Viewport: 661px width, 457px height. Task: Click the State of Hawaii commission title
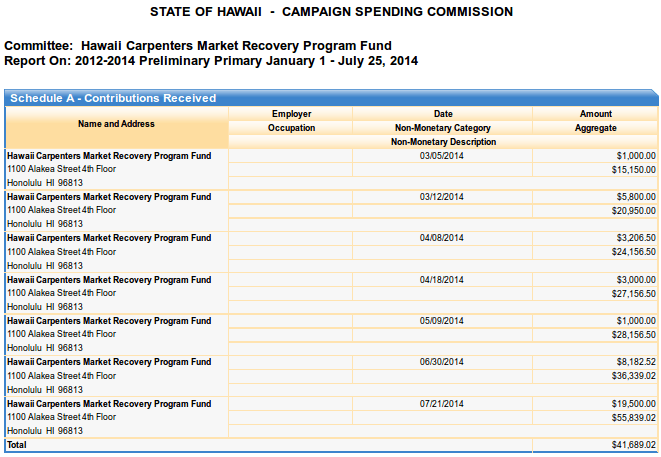331,12
